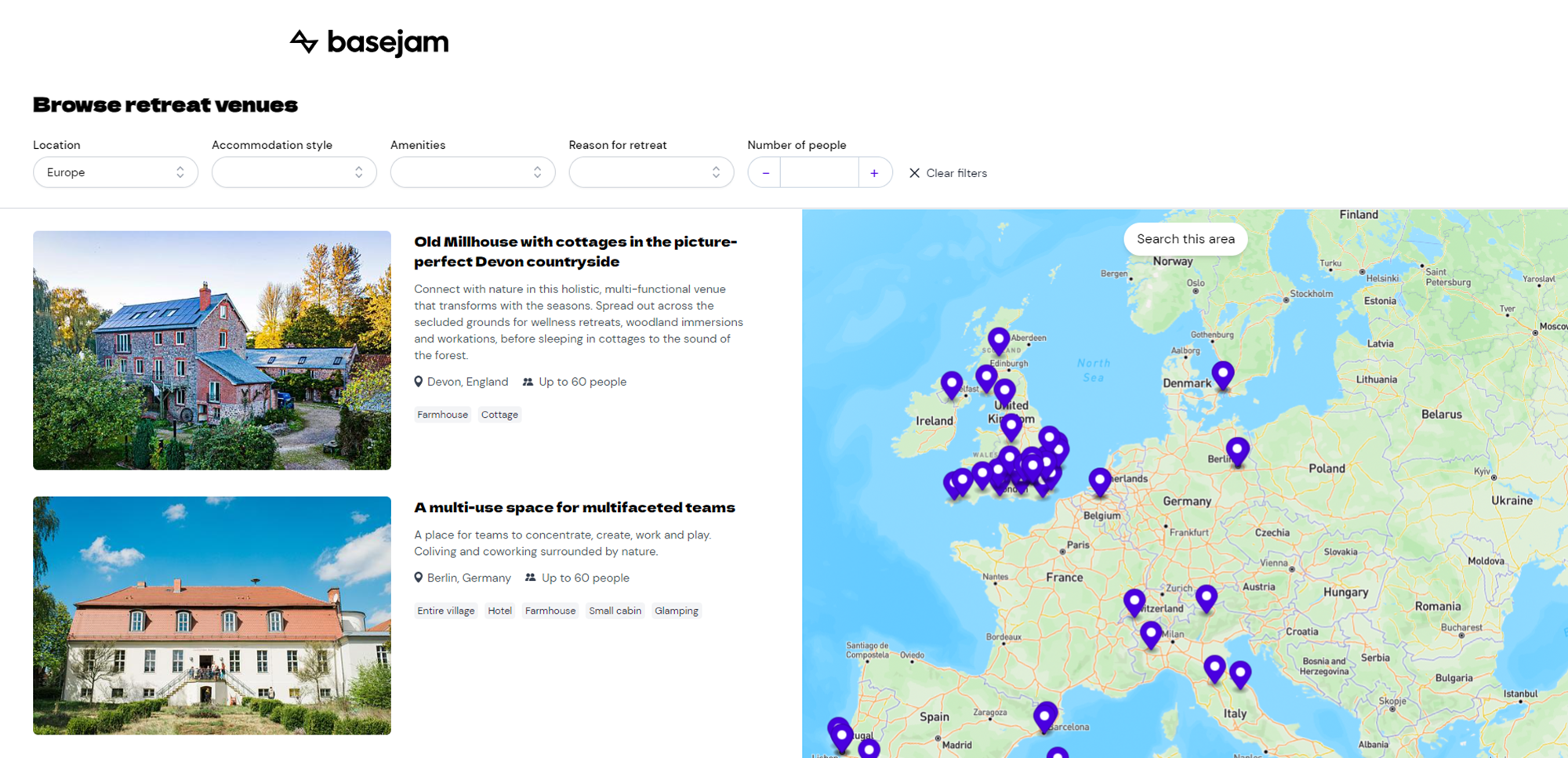Click the Devon listing description paragraph
Image resolution: width=1568 pixels, height=758 pixels.
579,322
